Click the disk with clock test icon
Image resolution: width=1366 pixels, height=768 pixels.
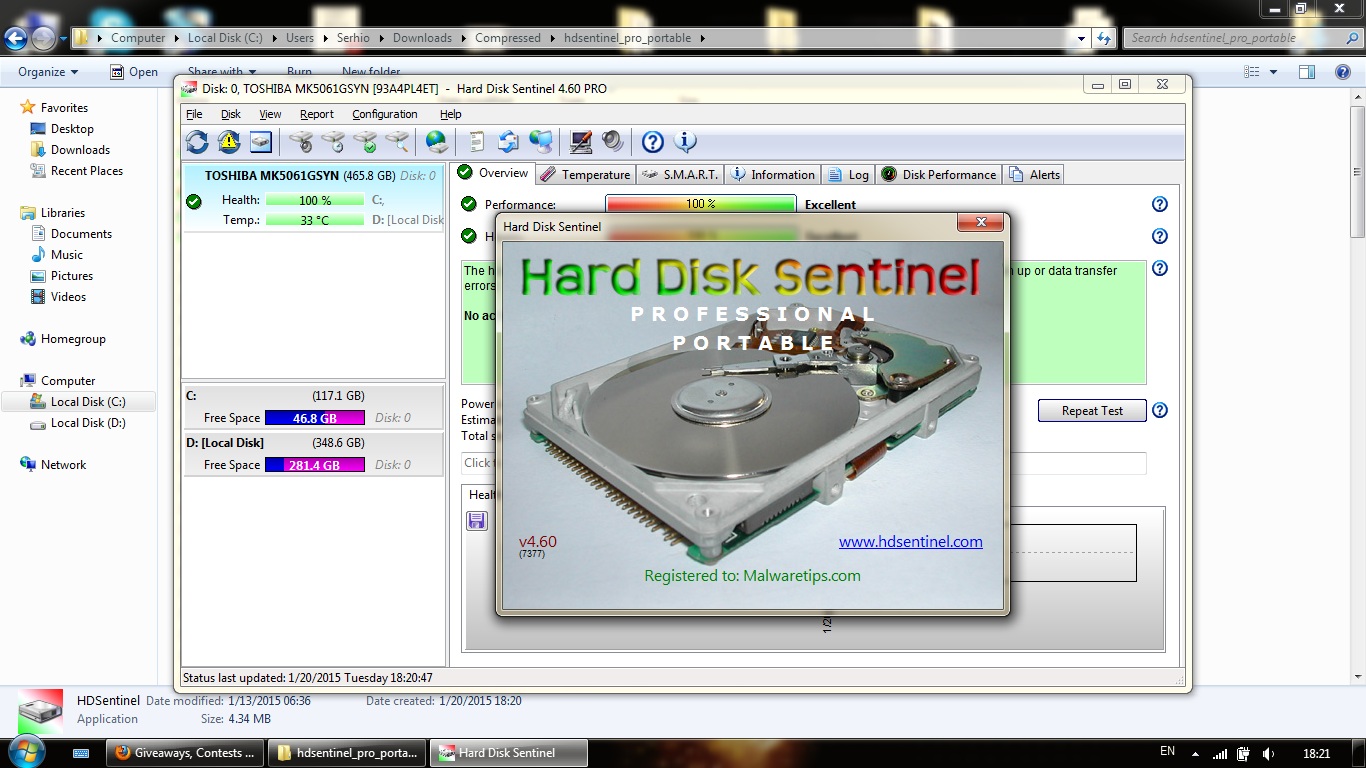pyautogui.click(x=333, y=142)
